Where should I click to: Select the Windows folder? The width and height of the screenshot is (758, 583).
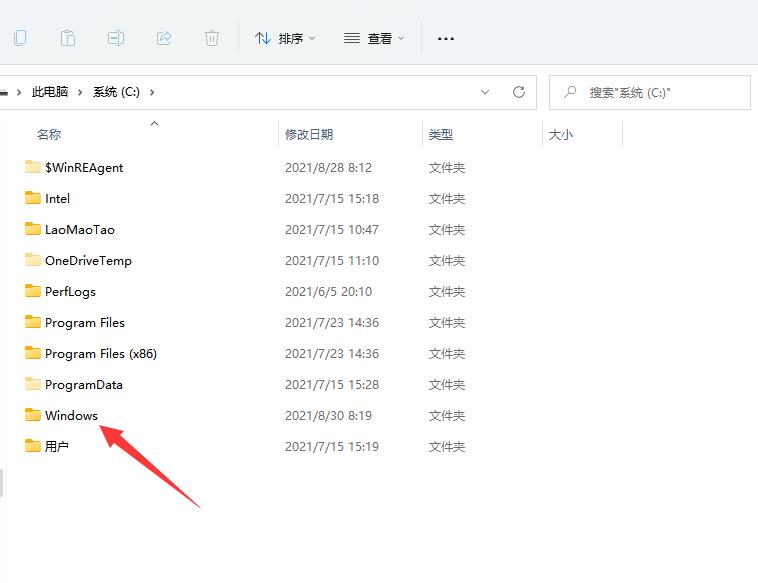71,416
